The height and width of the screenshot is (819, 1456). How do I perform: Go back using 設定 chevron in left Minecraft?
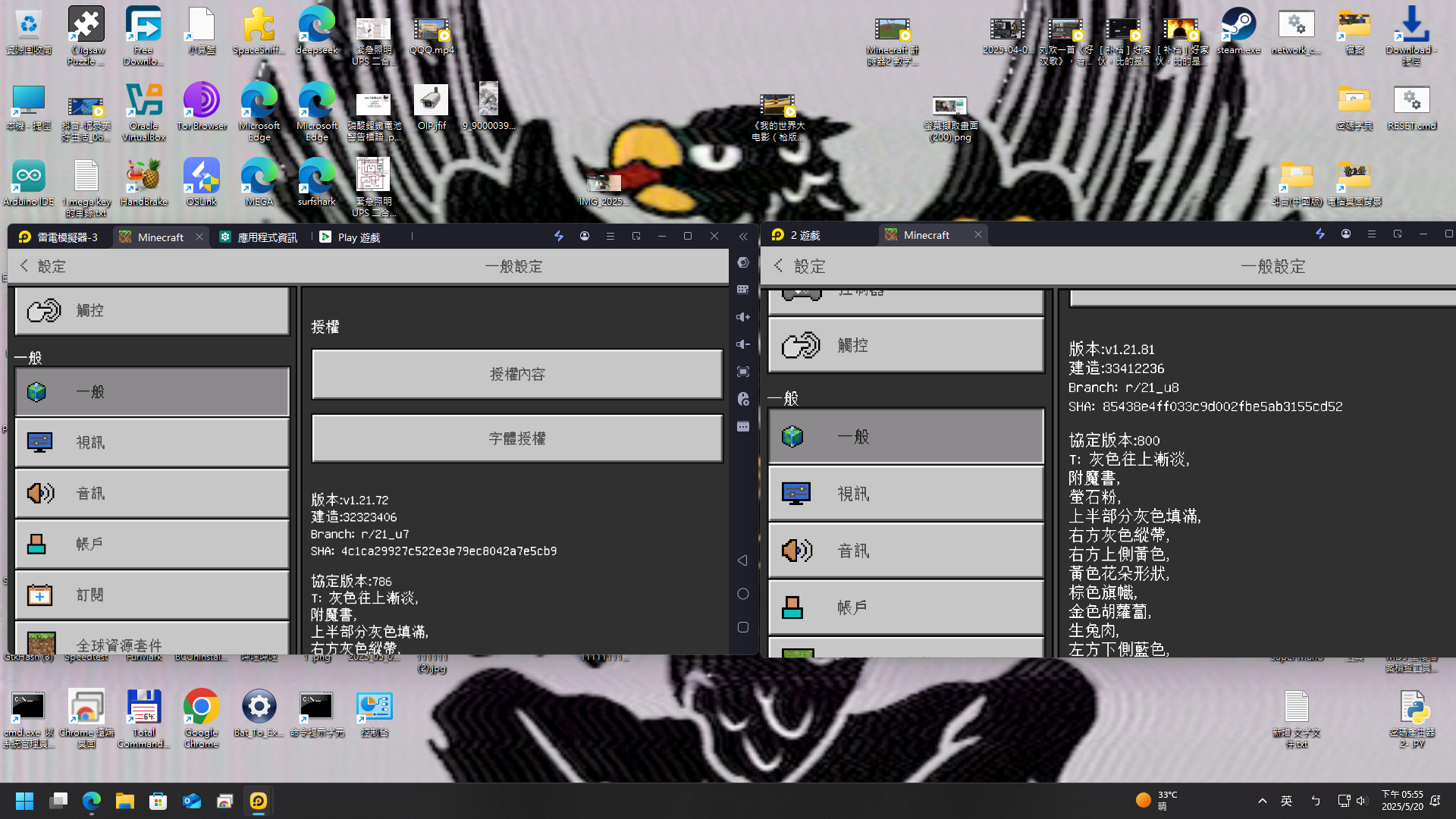[24, 266]
